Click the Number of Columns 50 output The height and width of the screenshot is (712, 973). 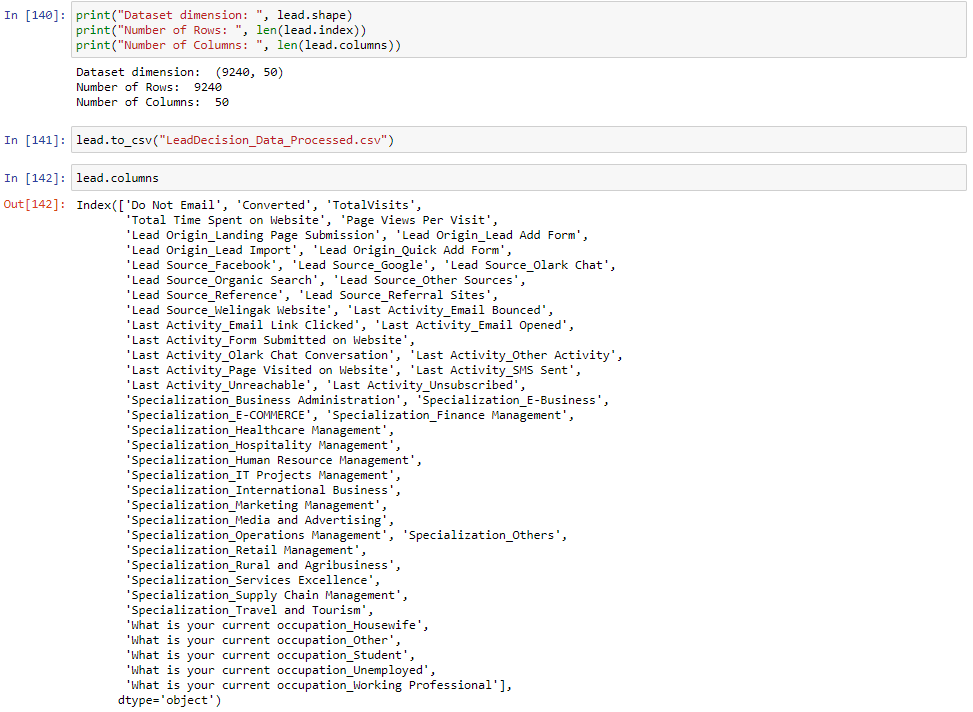152,102
